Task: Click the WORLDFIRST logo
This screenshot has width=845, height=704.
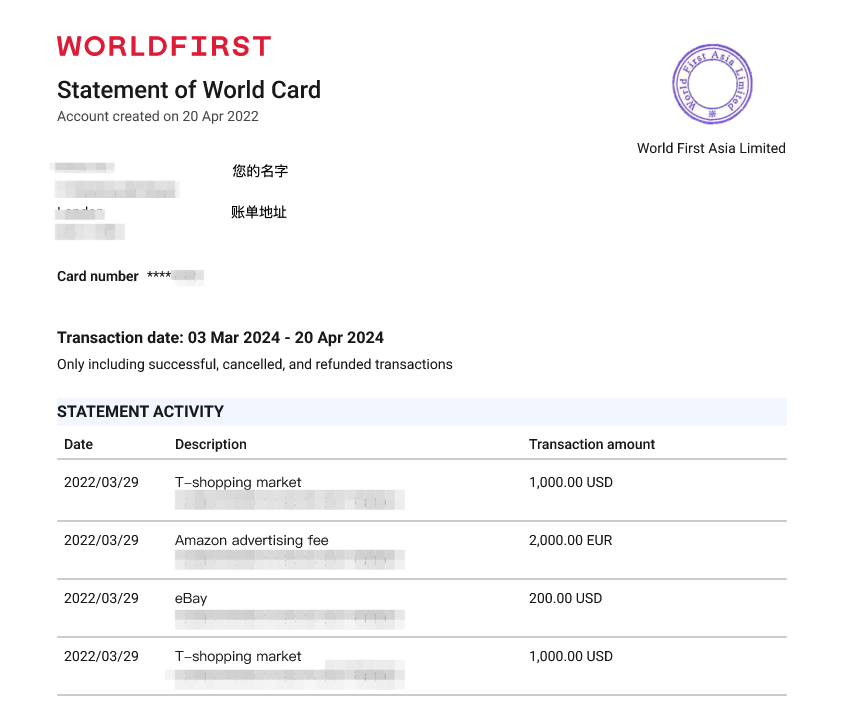Action: [x=163, y=46]
